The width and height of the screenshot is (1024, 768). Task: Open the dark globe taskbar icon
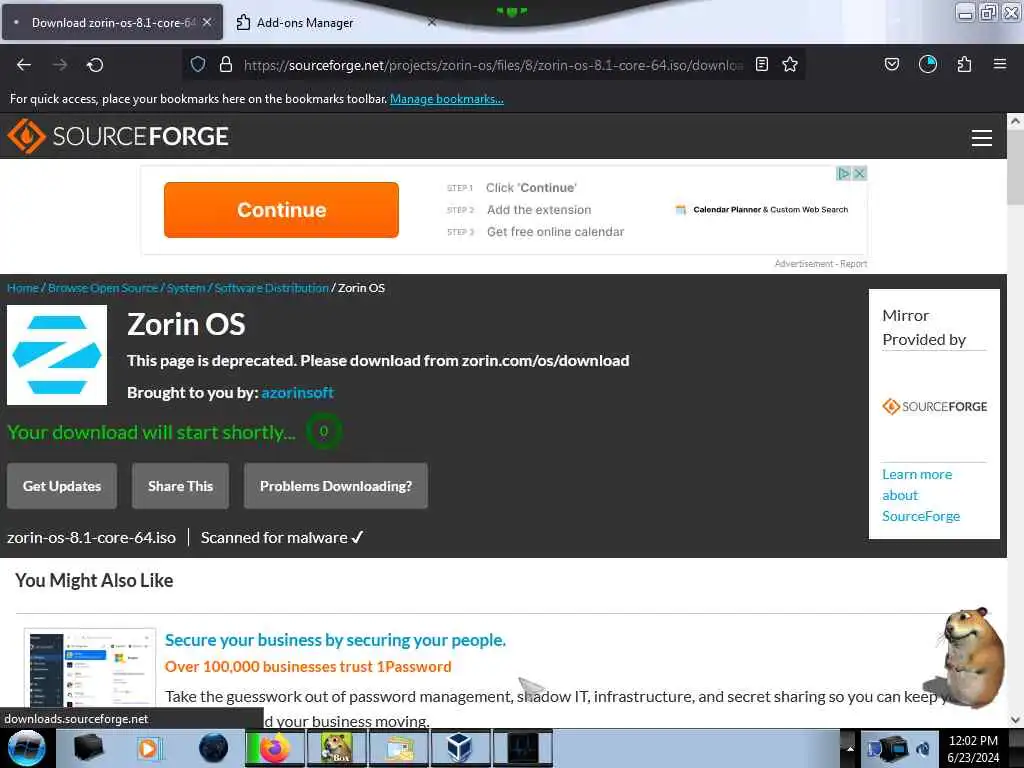pos(213,748)
